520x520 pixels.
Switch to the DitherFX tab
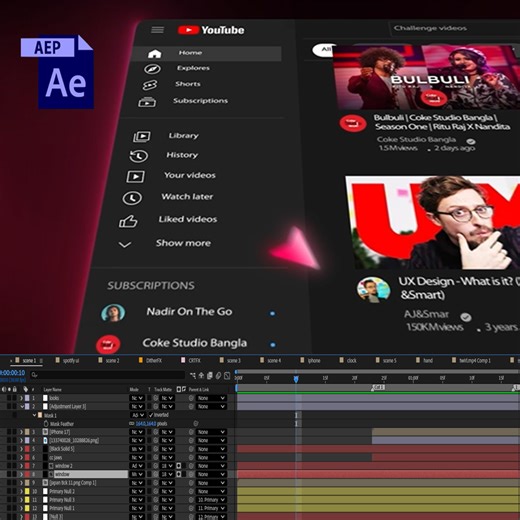(x=150, y=361)
